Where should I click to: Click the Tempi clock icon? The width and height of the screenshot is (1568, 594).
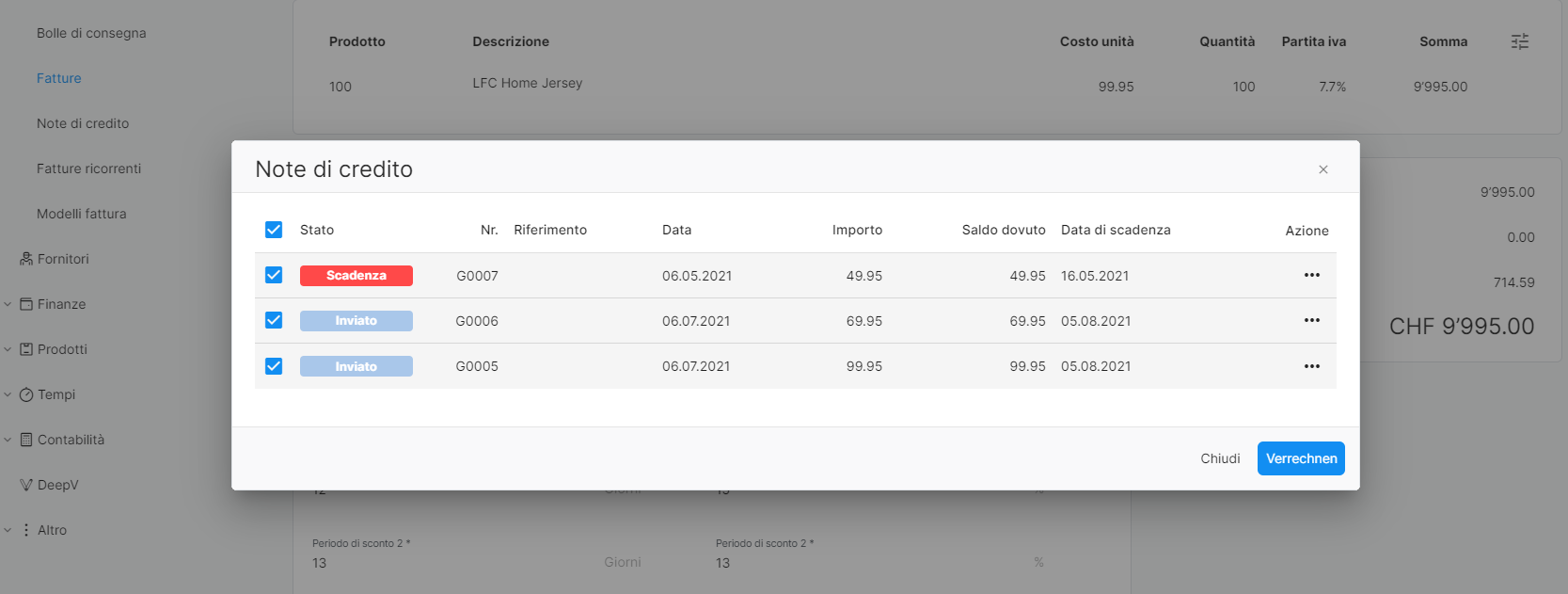[x=26, y=394]
